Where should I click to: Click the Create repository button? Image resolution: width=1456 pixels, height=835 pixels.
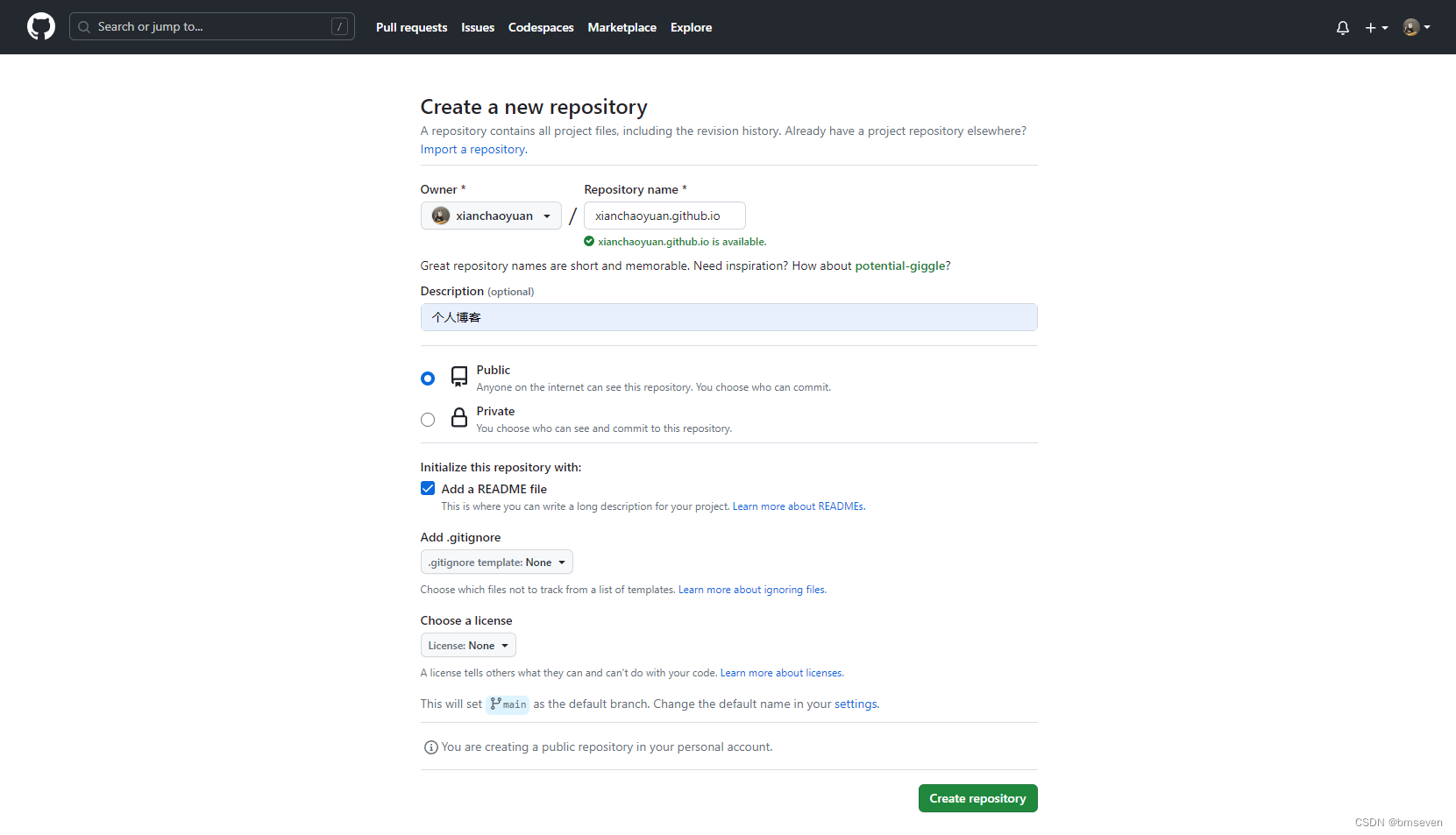tap(977, 798)
